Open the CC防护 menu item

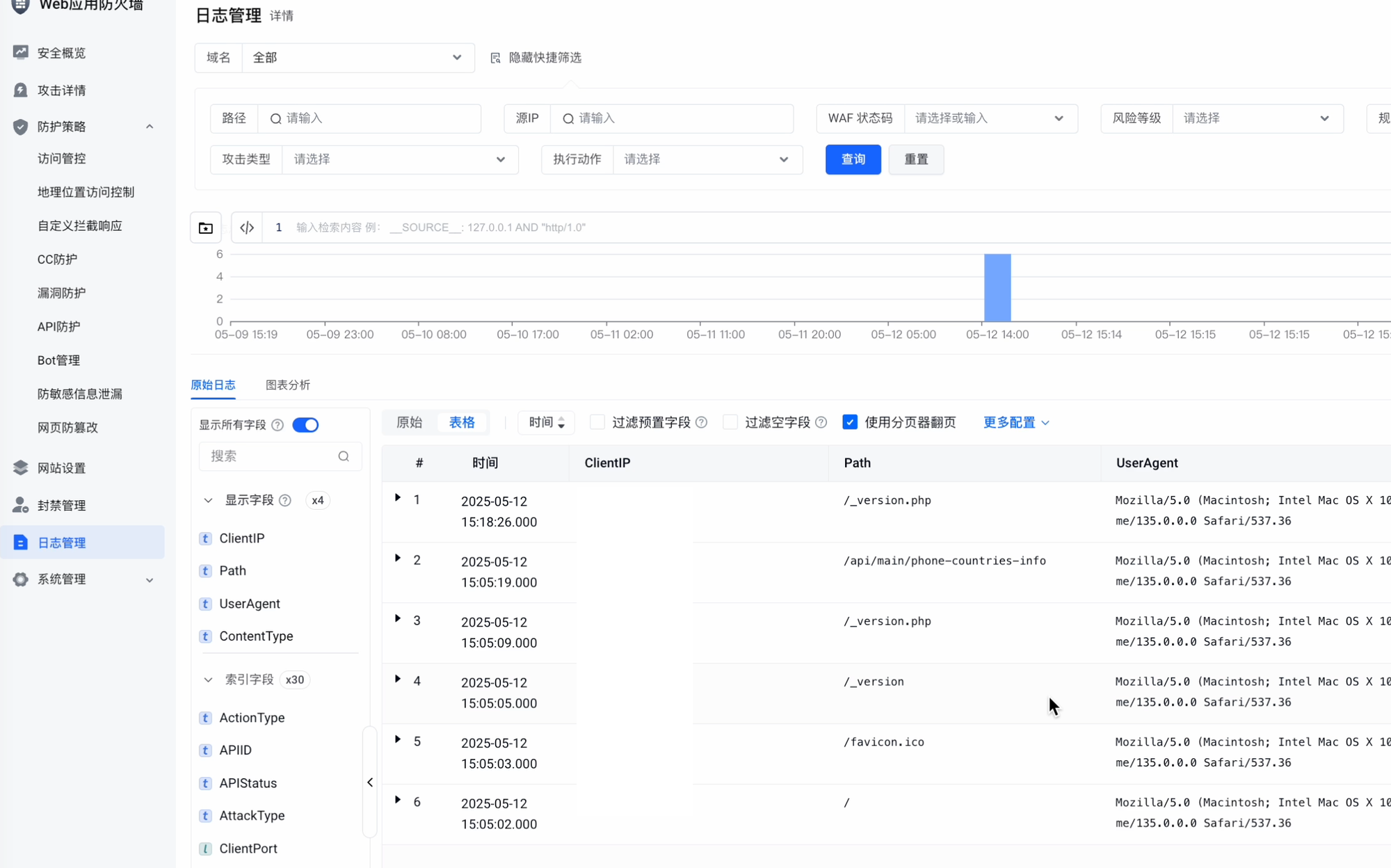[x=57, y=259]
